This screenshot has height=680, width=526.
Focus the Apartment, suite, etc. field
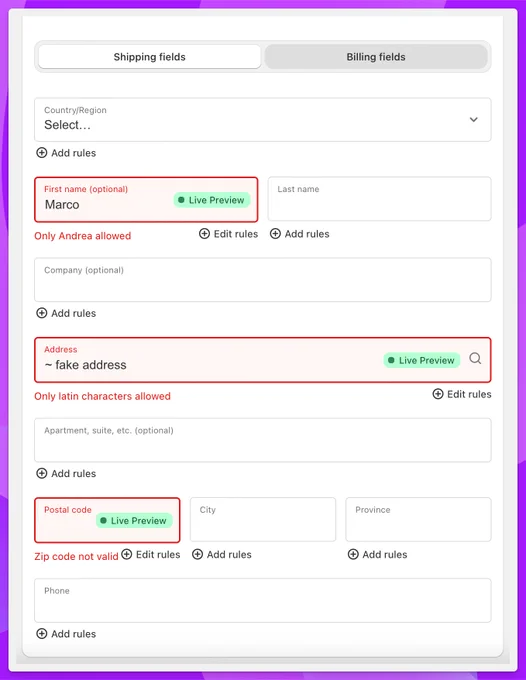263,440
